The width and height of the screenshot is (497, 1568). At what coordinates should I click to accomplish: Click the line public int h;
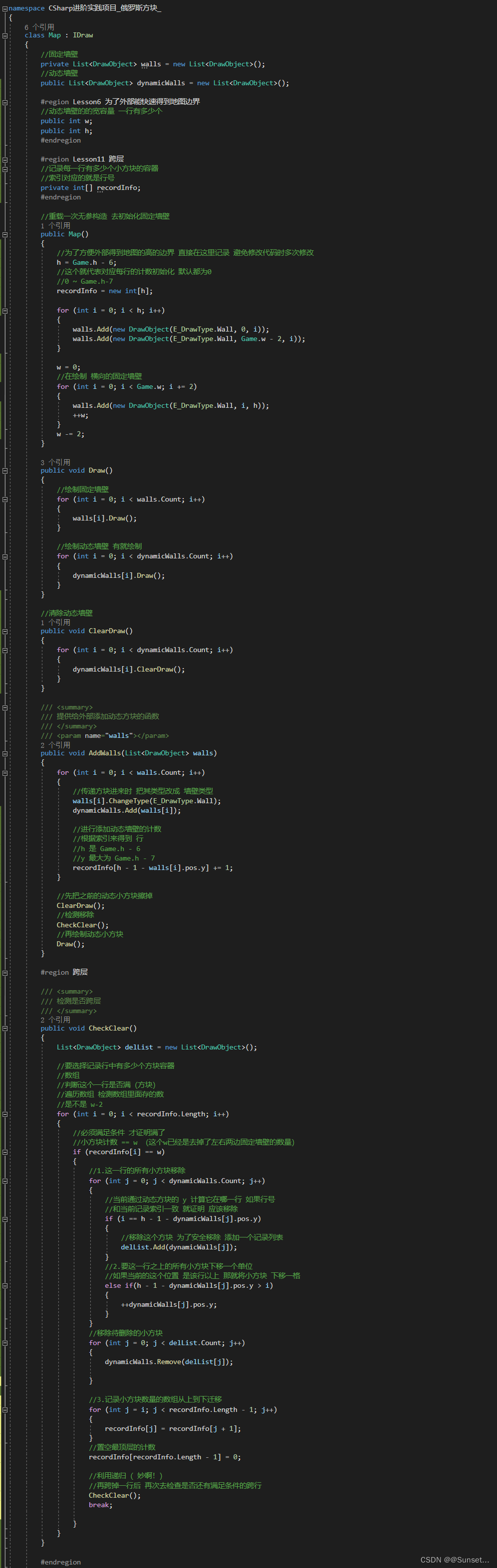pos(66,131)
